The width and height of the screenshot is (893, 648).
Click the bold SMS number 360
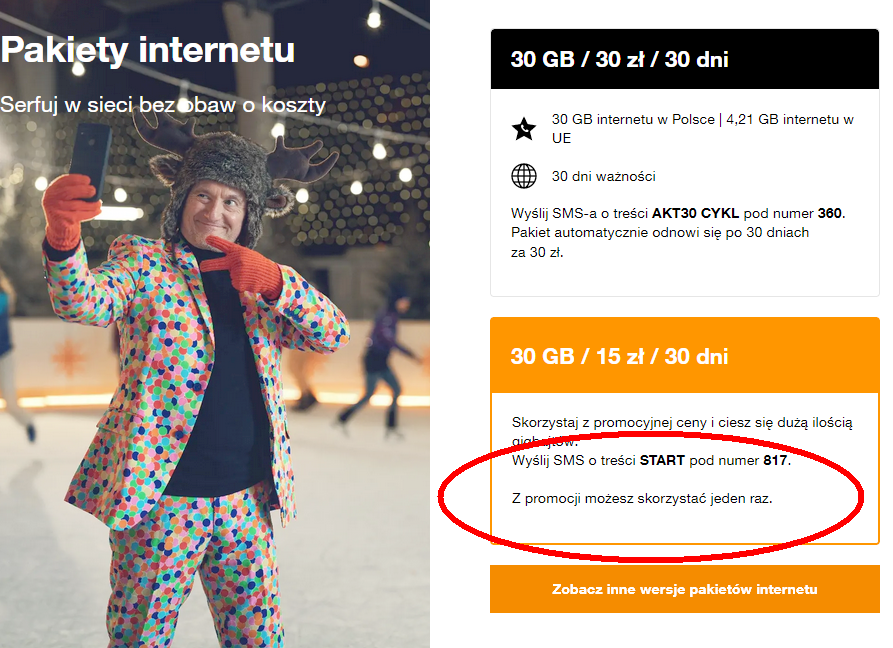tap(831, 213)
